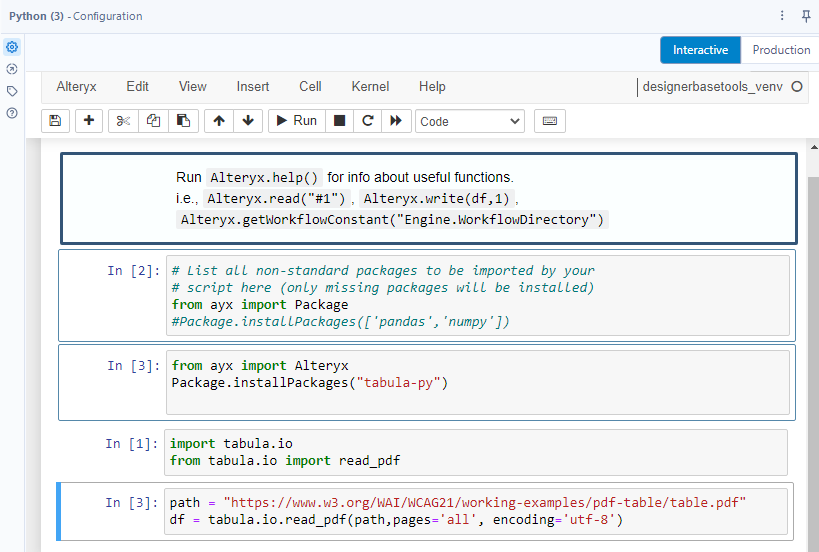Image resolution: width=819 pixels, height=552 pixels.
Task: Restart kernel and rerun all cells
Action: 396,121
